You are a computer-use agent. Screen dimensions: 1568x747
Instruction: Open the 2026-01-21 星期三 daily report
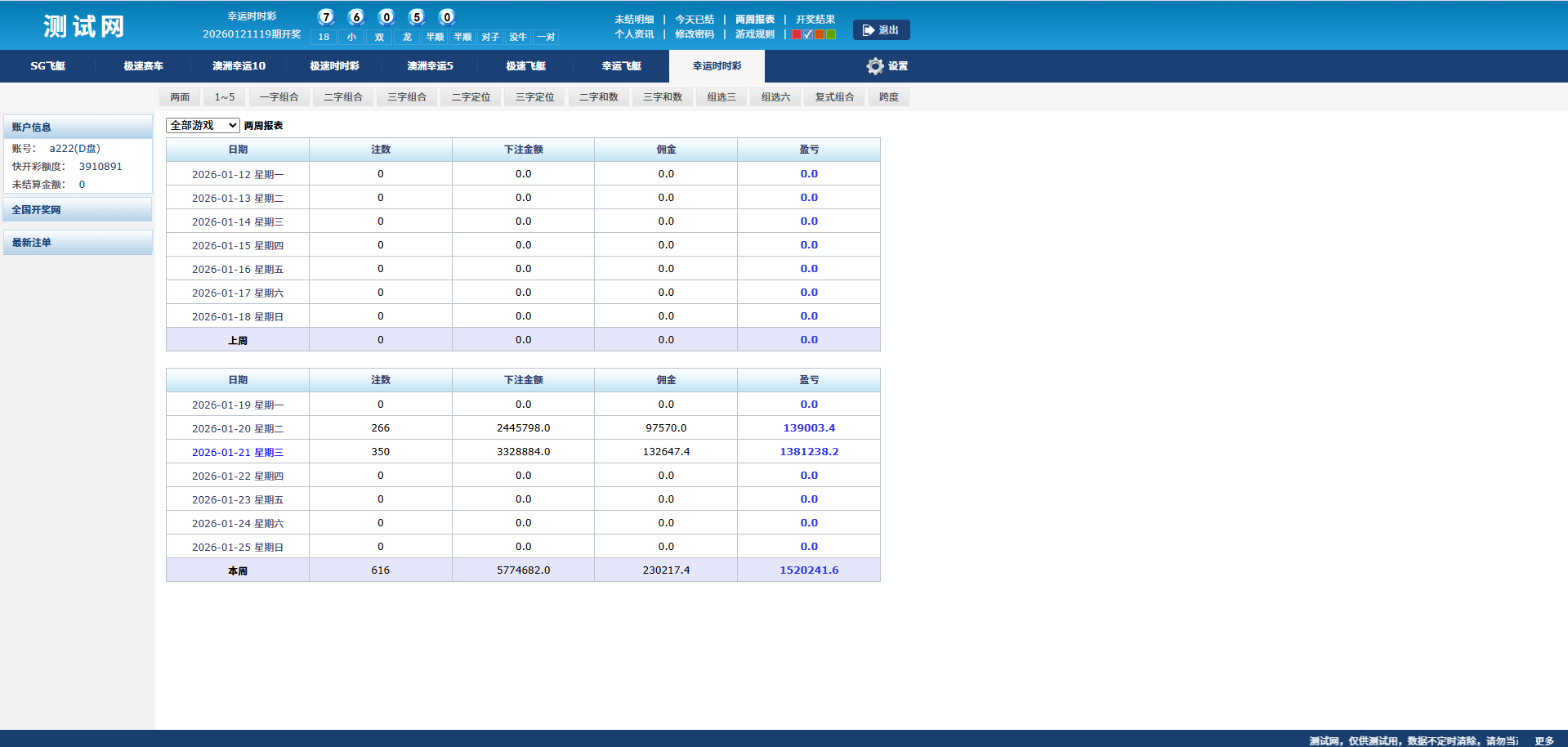point(237,452)
